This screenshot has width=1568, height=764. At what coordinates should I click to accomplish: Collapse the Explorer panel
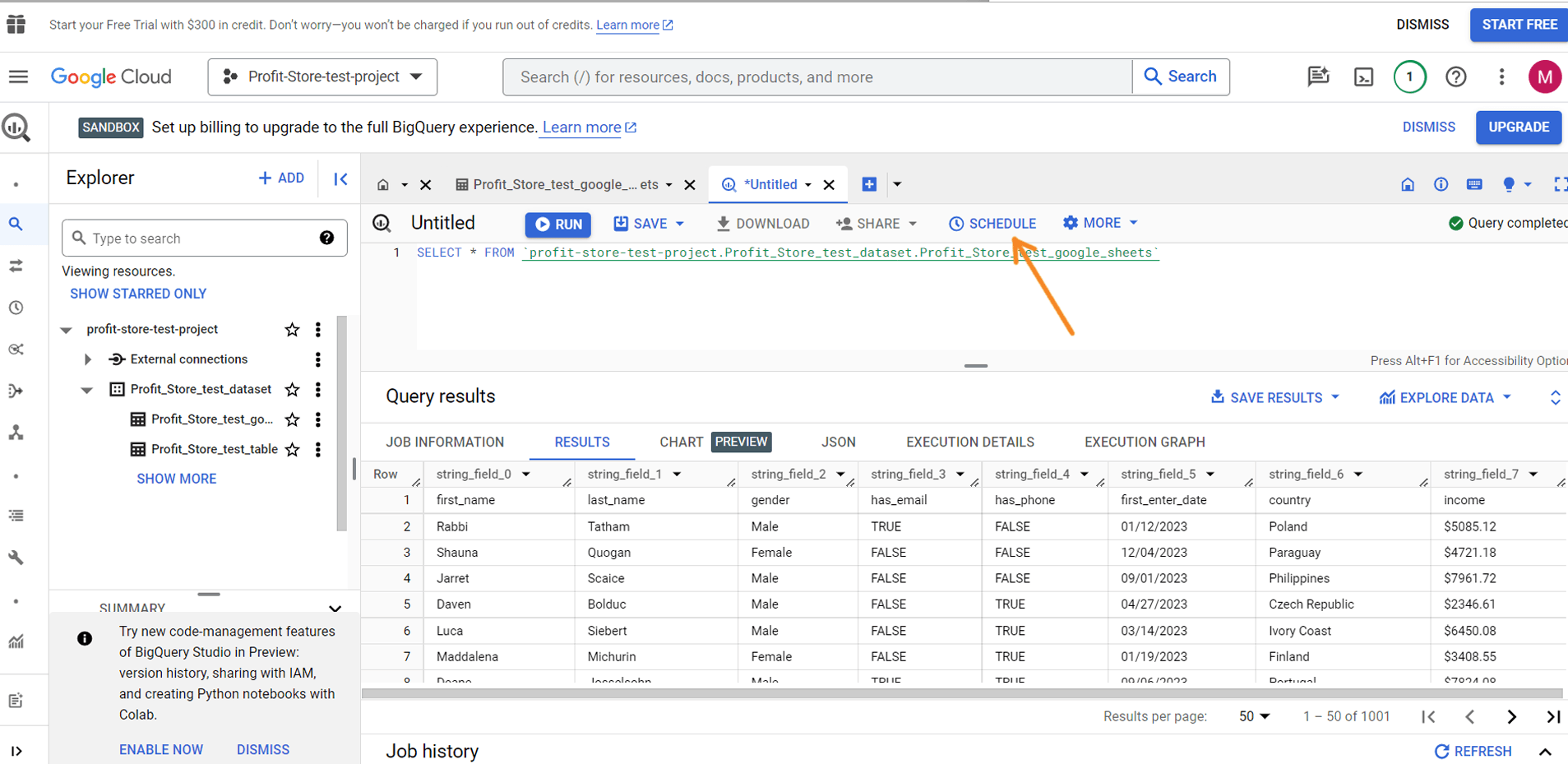click(340, 178)
